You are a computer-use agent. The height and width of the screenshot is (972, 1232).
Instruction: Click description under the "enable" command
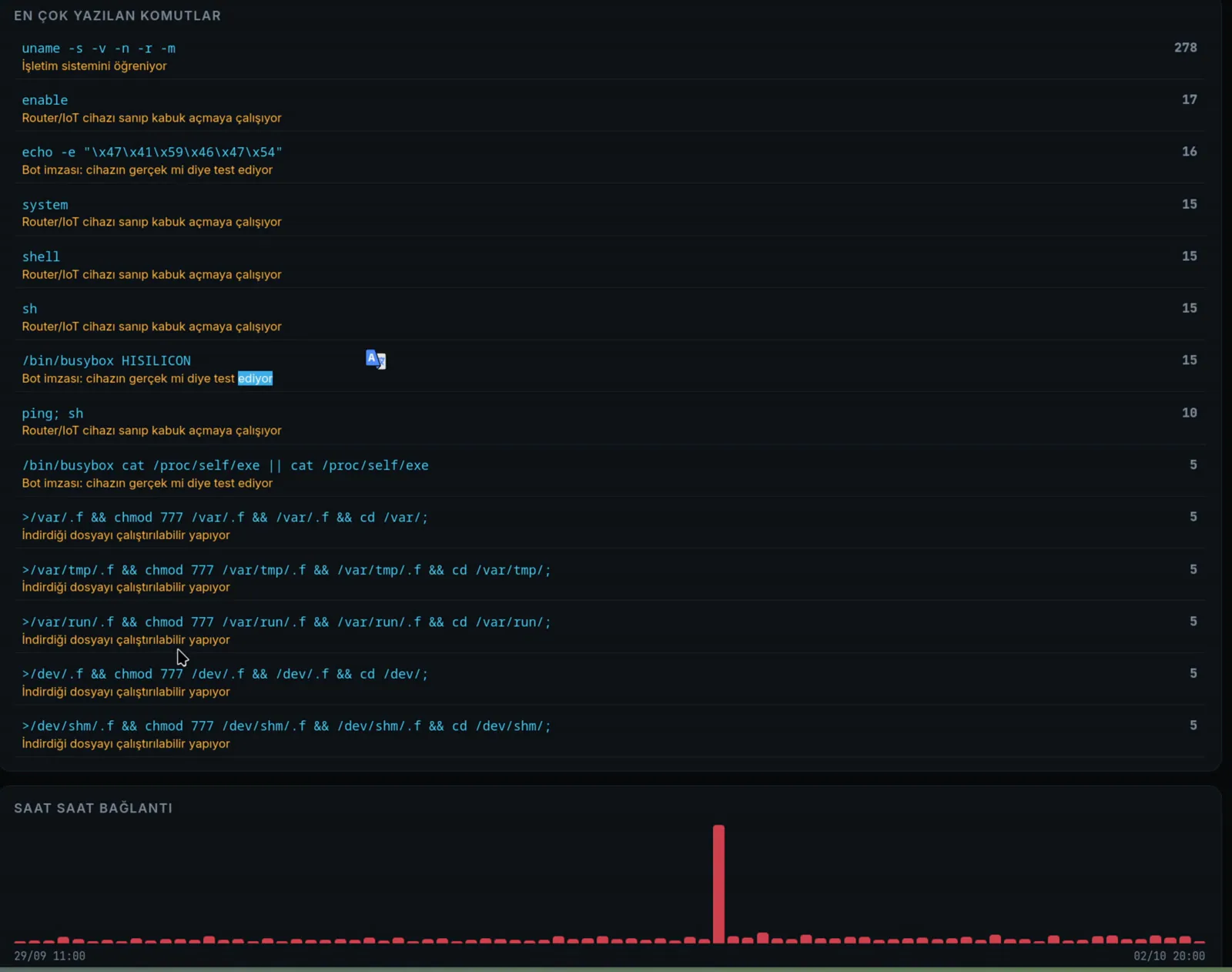tap(152, 118)
